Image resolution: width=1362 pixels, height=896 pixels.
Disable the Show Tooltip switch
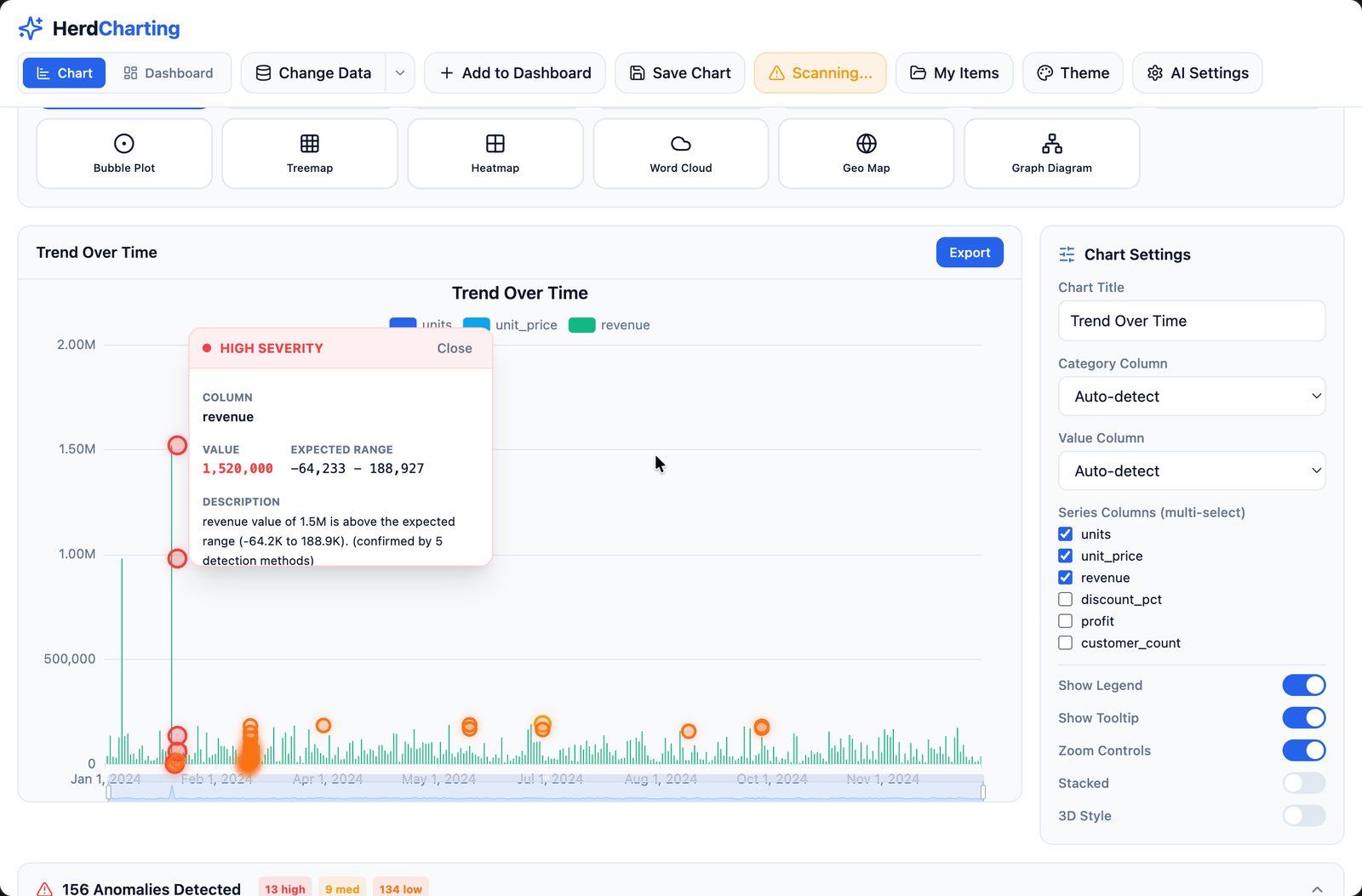click(x=1304, y=718)
